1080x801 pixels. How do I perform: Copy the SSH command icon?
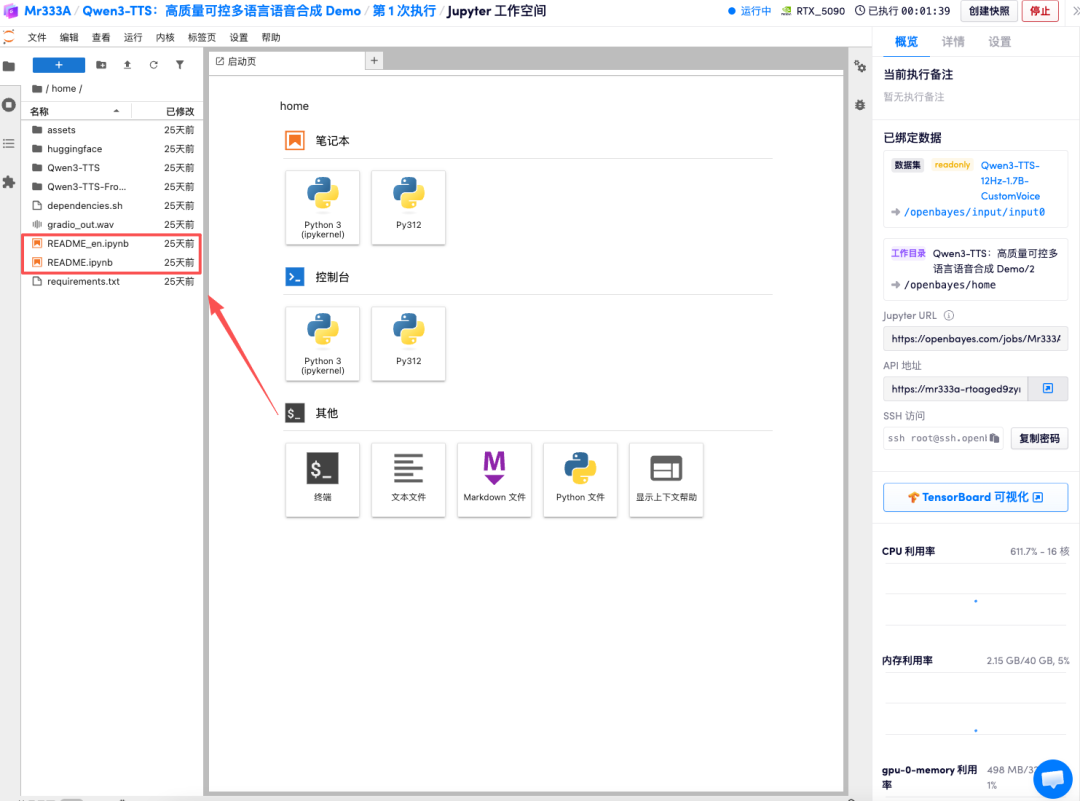[994, 438]
